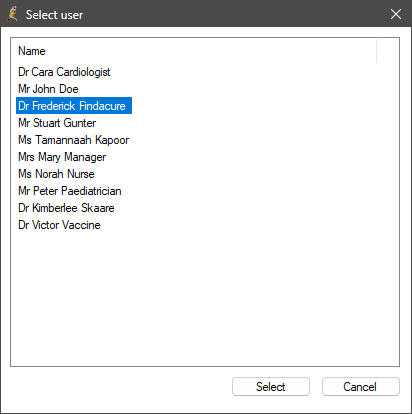Viewport: 412px width, 414px height.
Task: Select Mr Peter Paediatrician entry
Action: tap(70, 191)
